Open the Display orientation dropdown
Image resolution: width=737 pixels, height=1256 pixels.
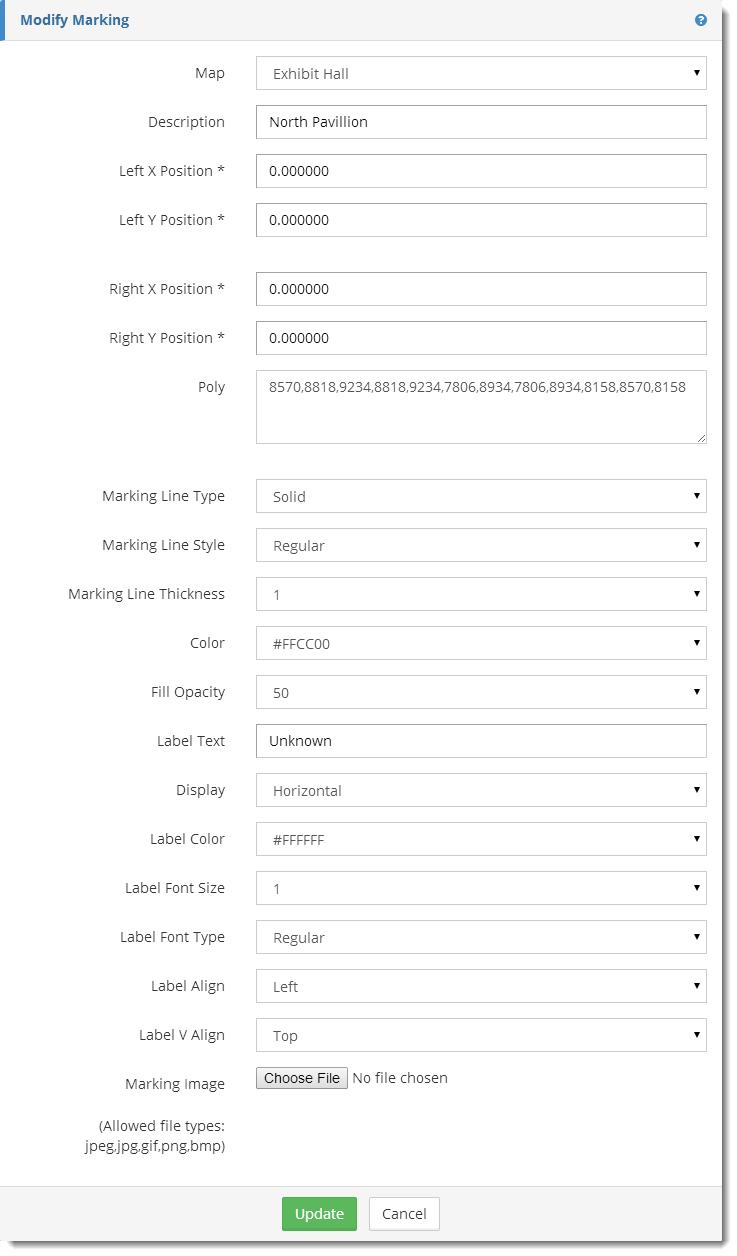tap(481, 790)
